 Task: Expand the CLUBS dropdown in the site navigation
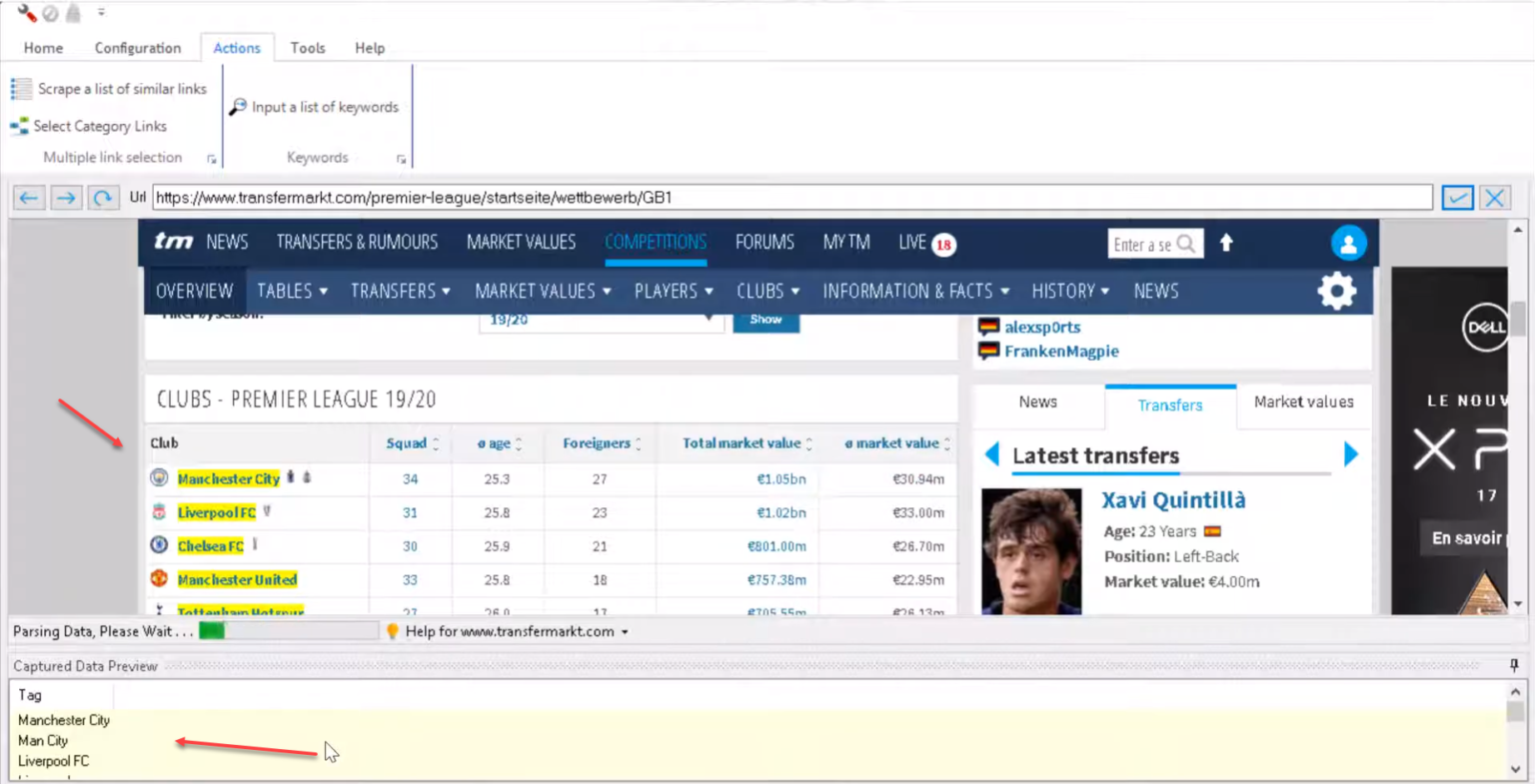(767, 291)
